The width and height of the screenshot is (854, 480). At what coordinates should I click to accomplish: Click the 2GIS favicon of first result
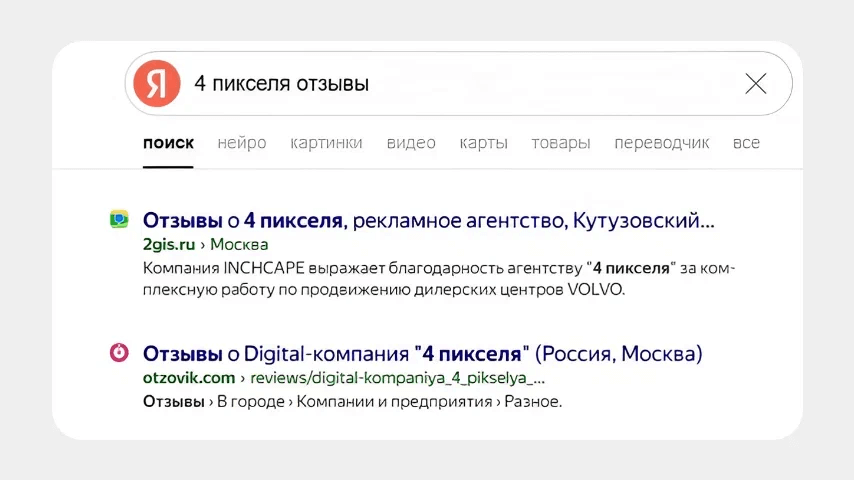click(119, 219)
